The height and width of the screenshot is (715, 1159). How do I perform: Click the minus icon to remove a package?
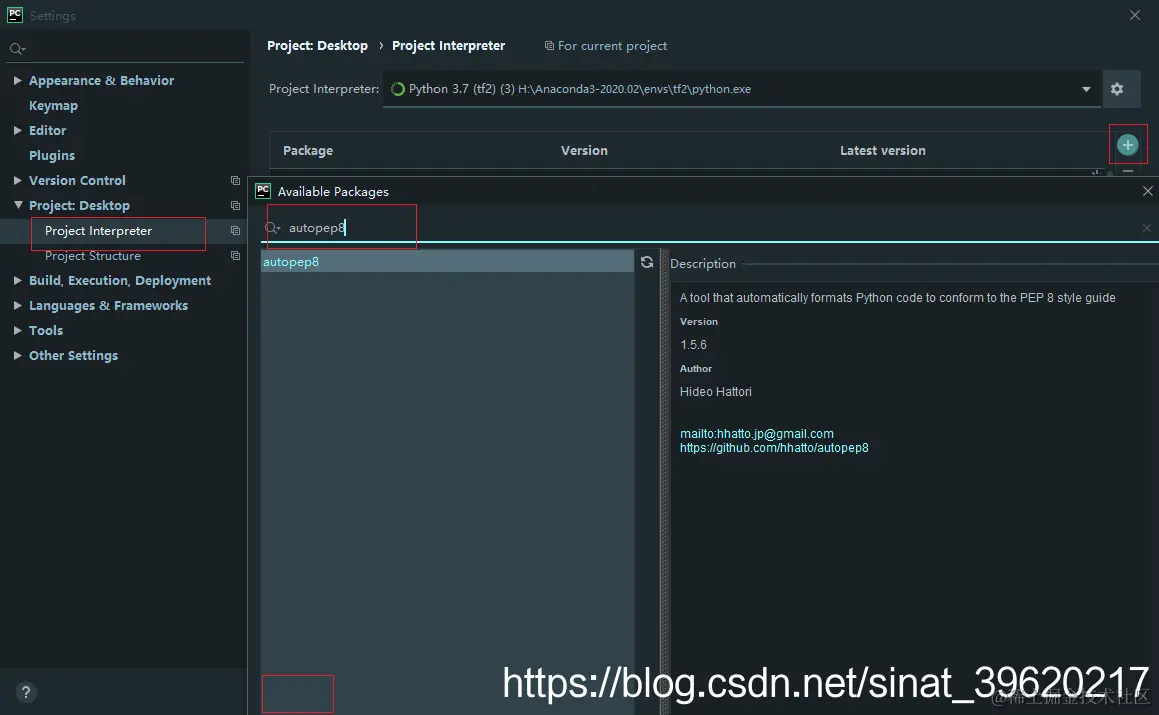1128,172
